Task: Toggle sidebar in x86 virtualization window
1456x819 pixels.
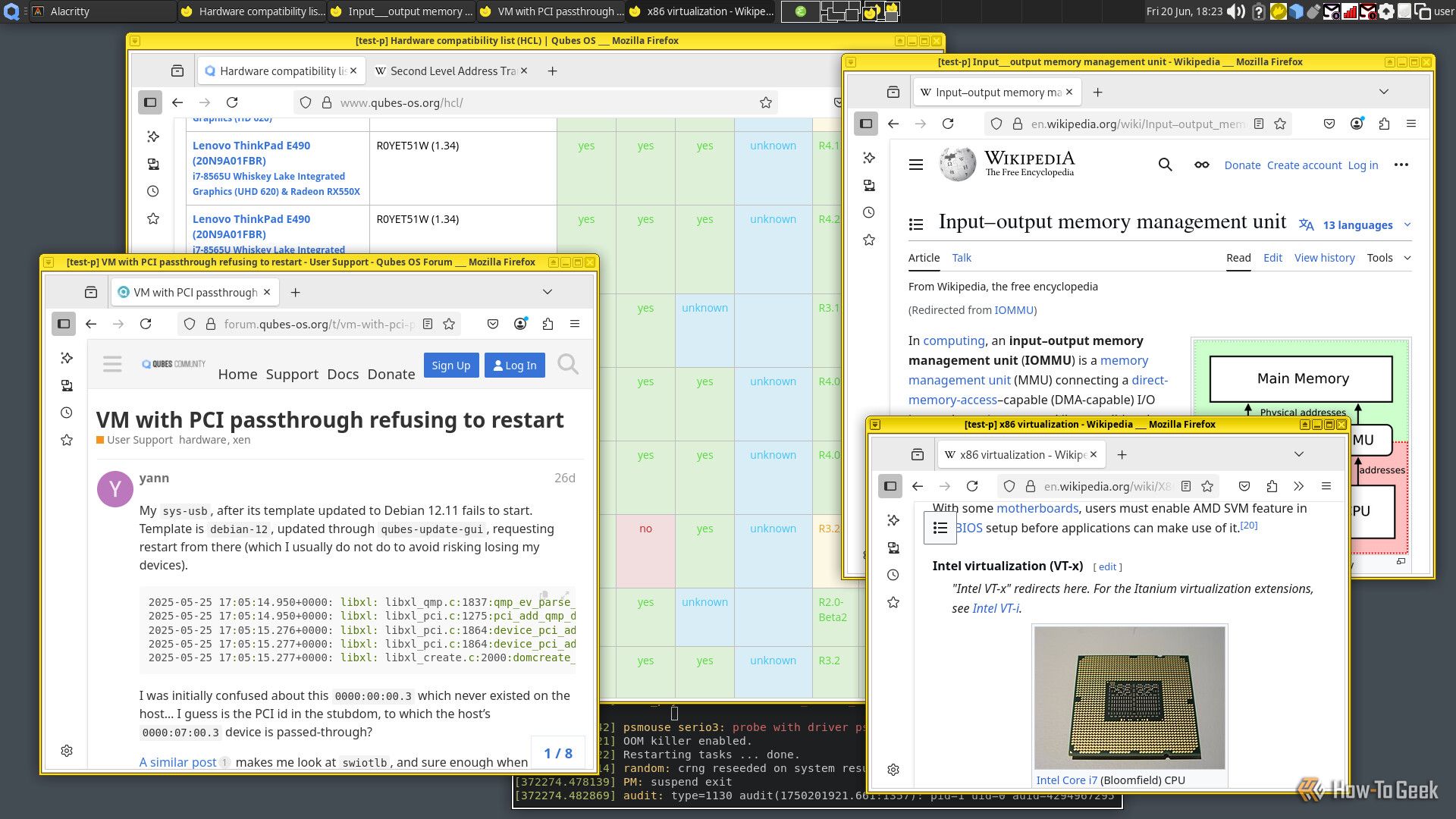Action: tap(890, 486)
